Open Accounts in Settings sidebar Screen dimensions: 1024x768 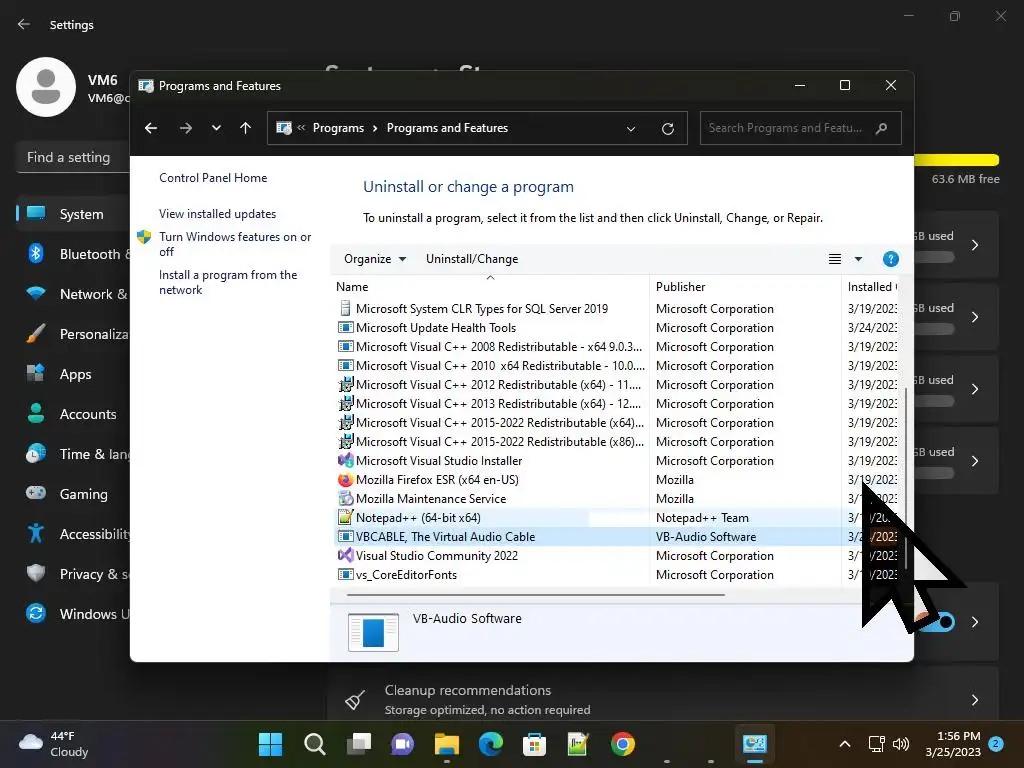[x=73, y=414]
